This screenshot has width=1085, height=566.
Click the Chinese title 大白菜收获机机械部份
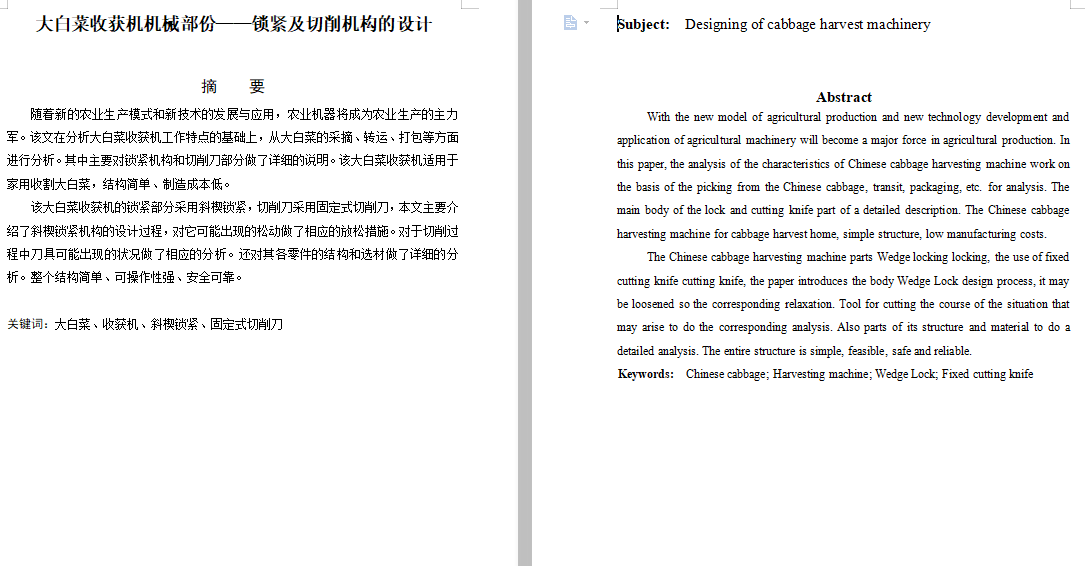(x=125, y=24)
